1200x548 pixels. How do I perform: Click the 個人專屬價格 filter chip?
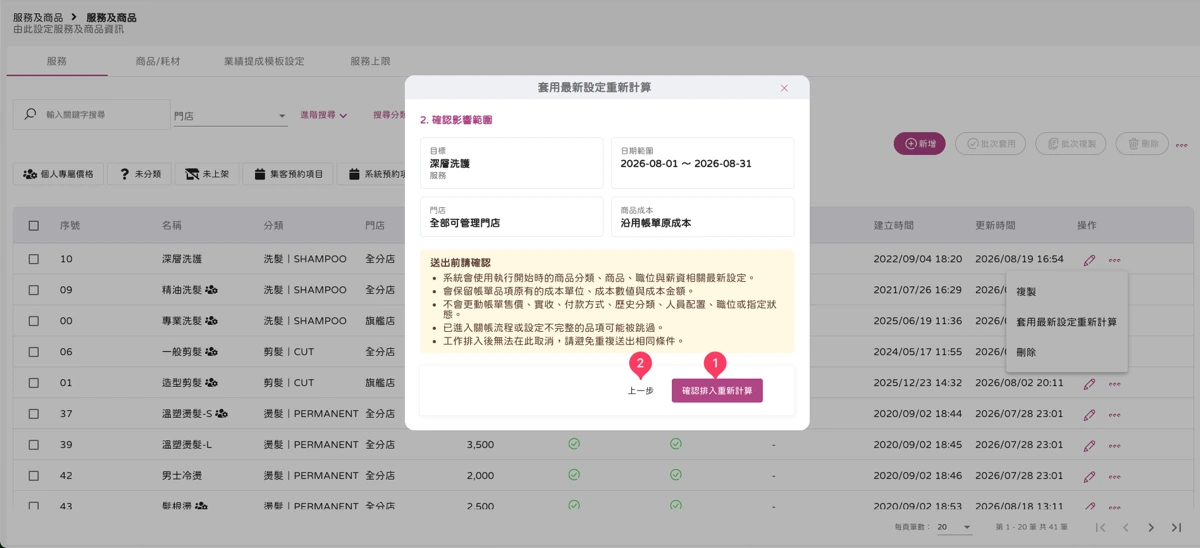58,174
